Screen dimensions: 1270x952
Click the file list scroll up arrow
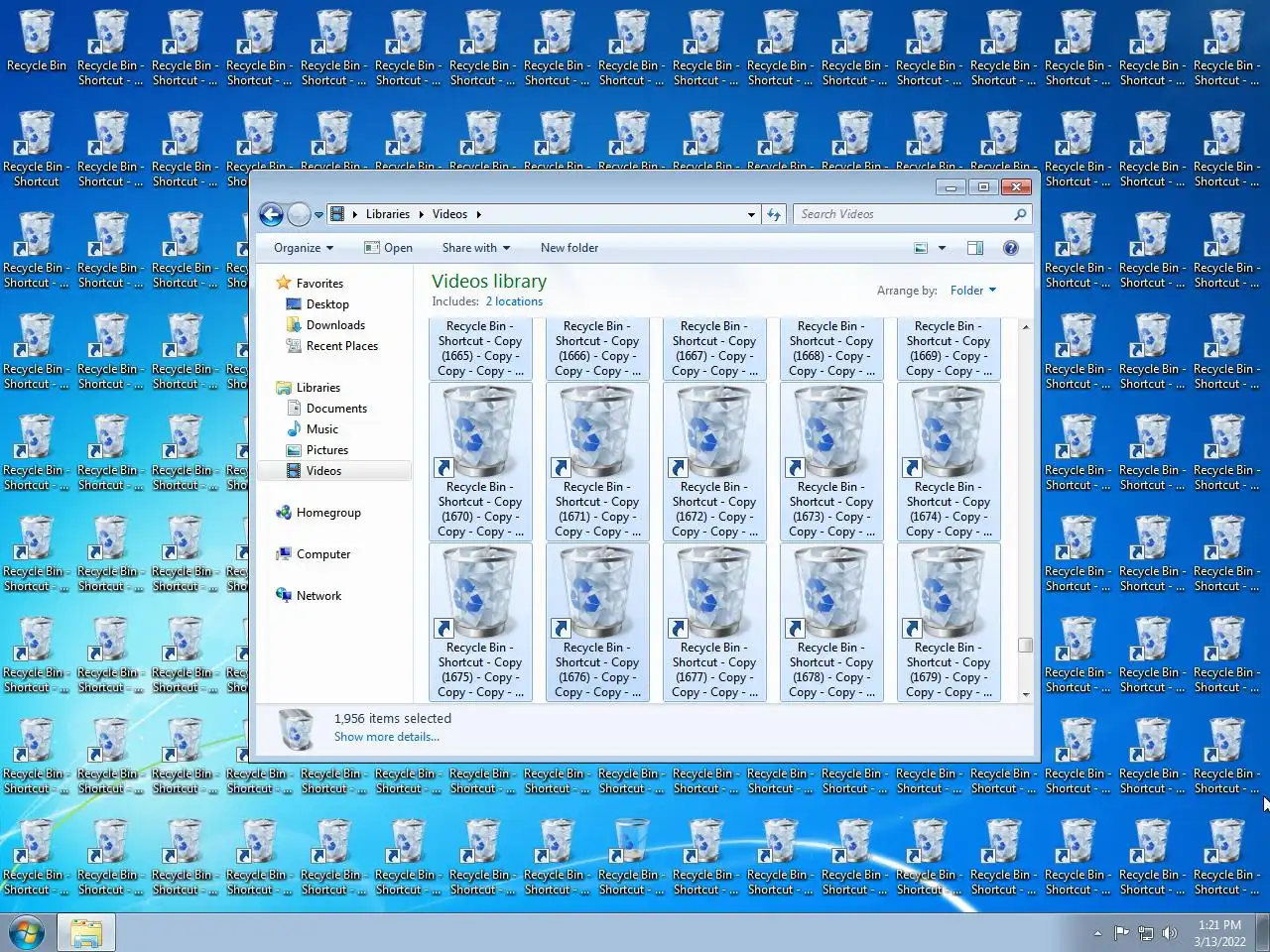pos(1025,326)
